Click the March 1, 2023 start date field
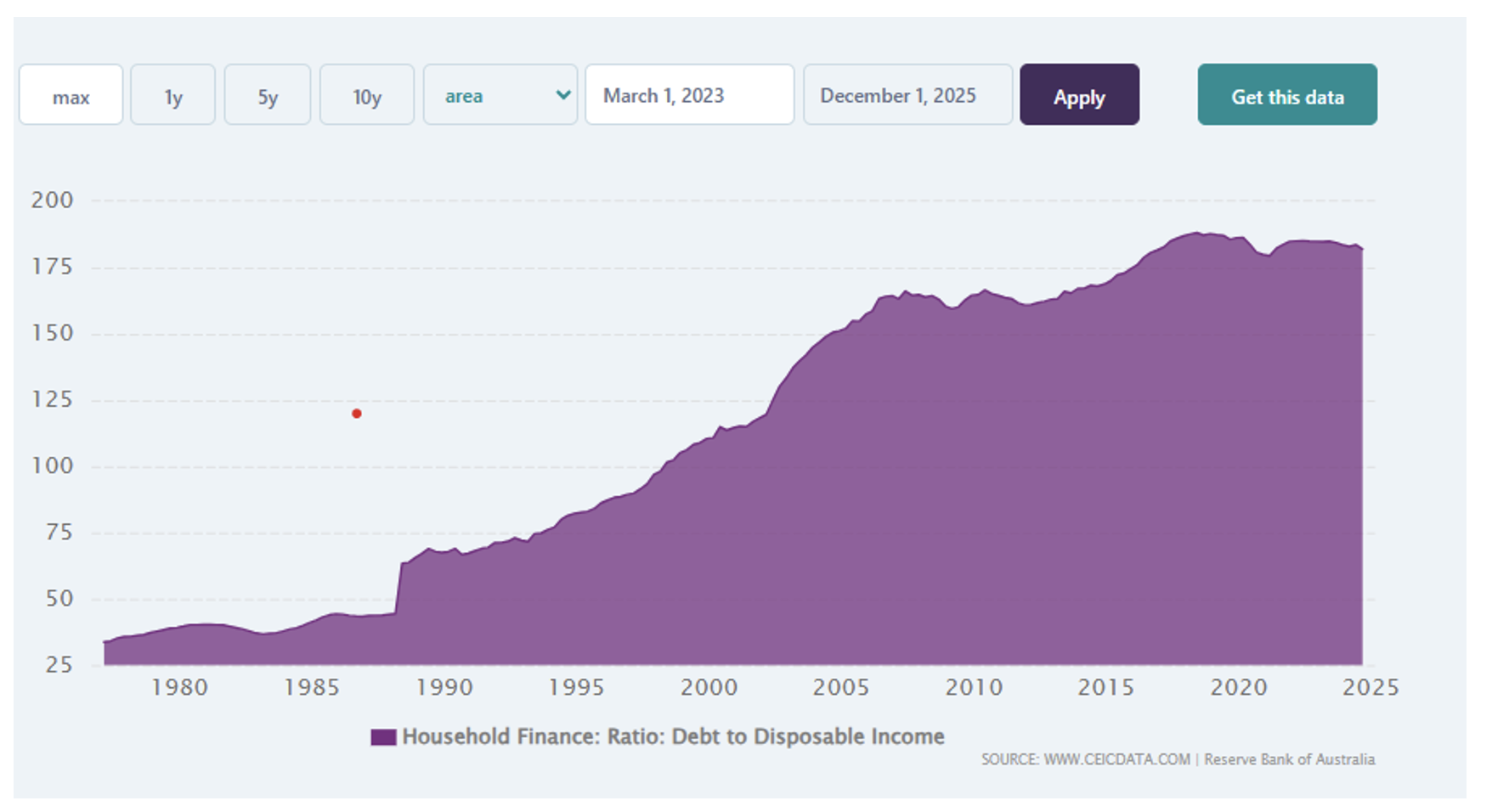1492x812 pixels. (689, 95)
